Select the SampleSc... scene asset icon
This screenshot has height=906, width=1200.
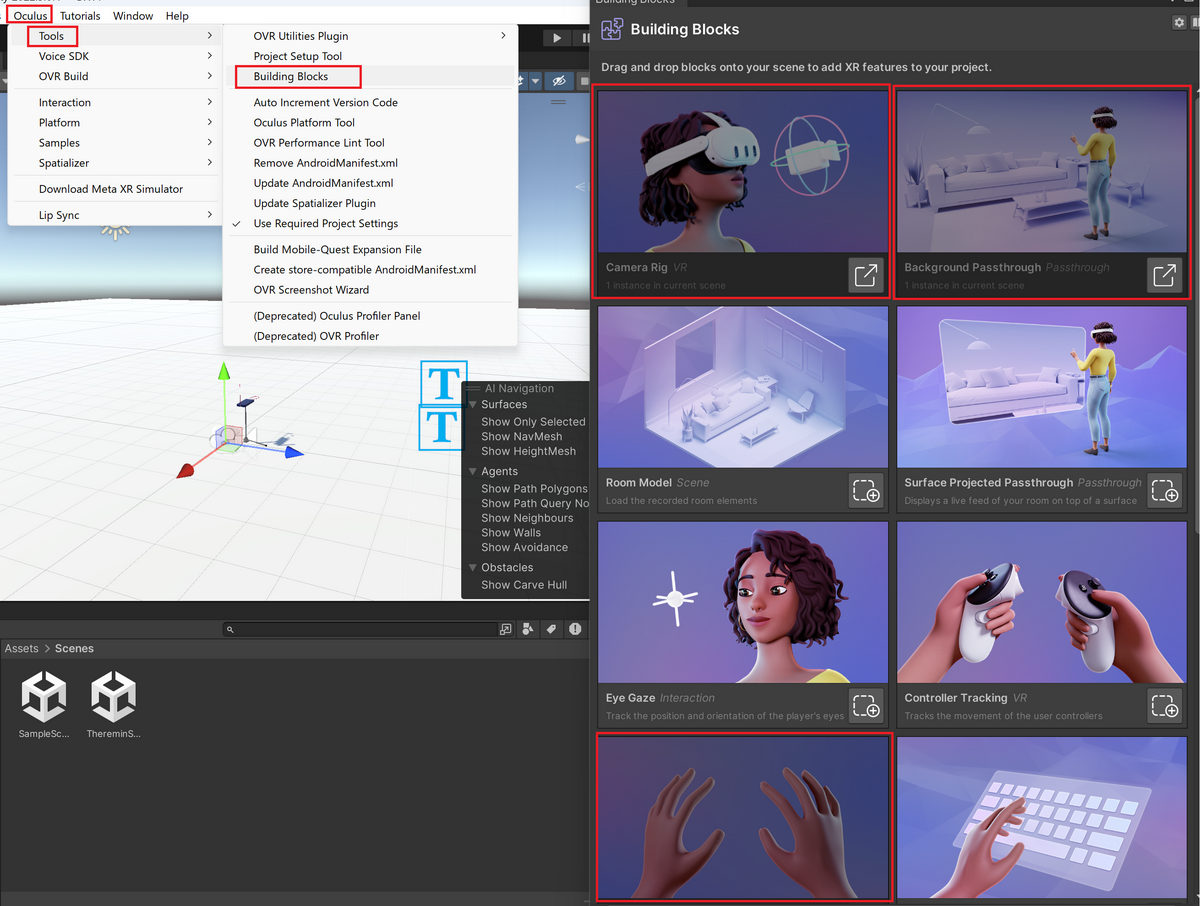[43, 697]
